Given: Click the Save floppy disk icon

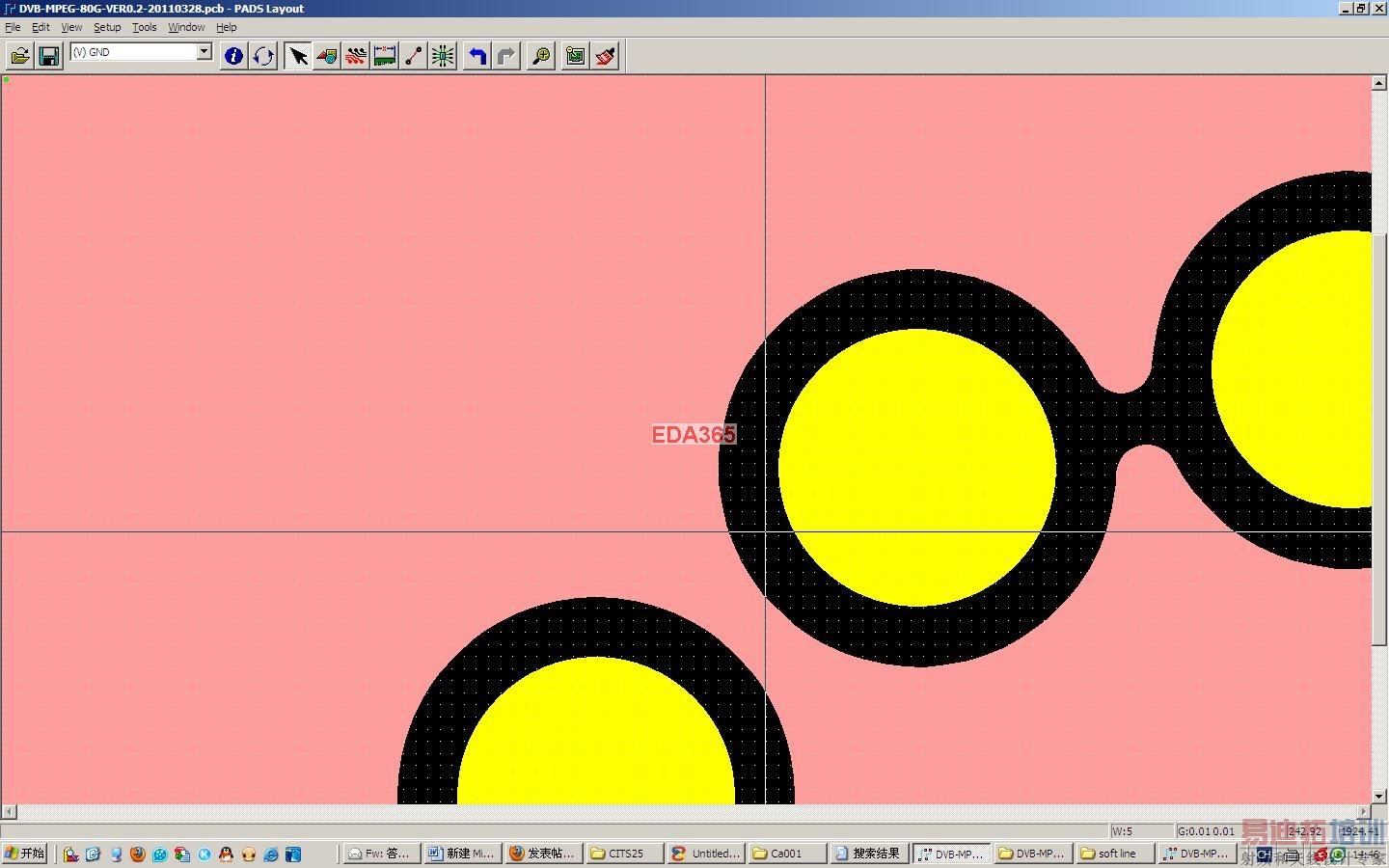Looking at the screenshot, I should point(49,56).
